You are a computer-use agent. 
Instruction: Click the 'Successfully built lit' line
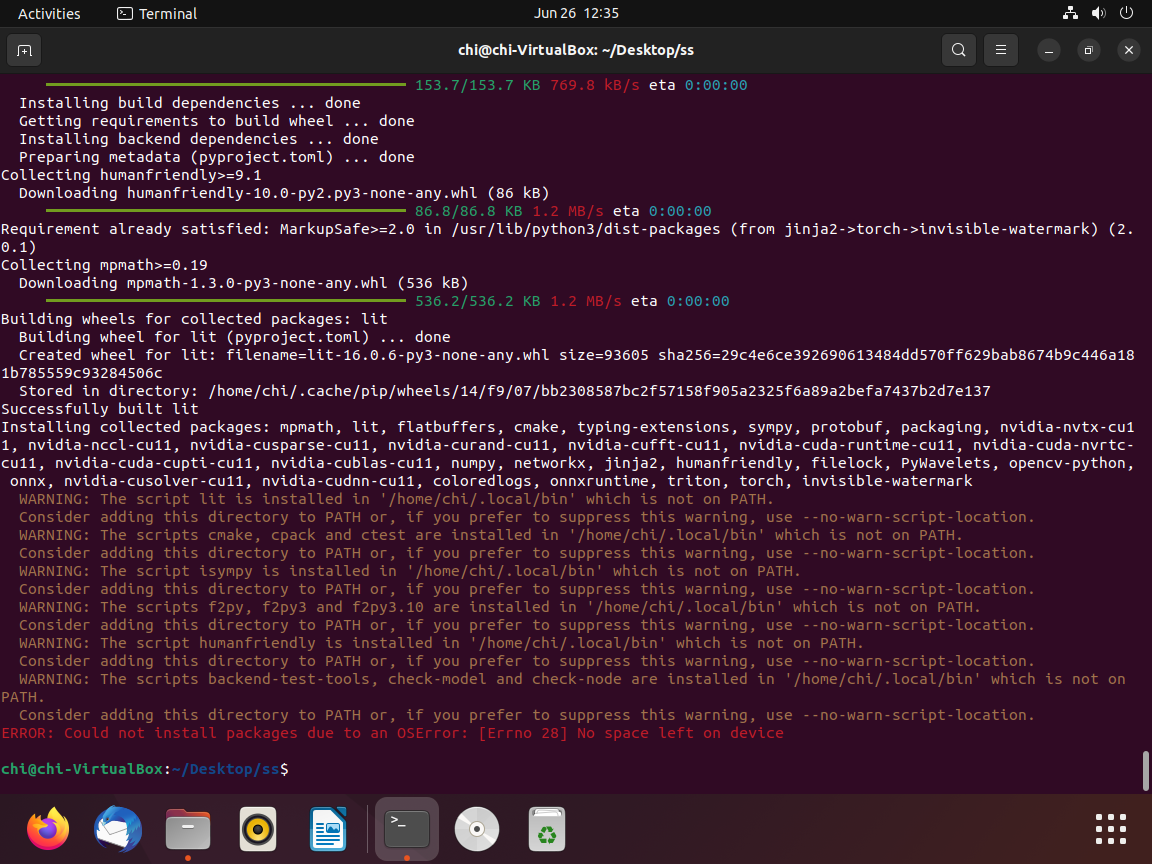[x=99, y=409]
